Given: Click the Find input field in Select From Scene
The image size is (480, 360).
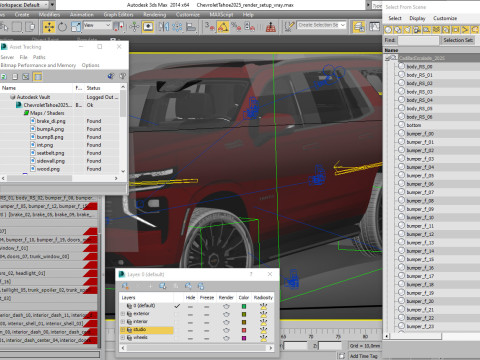Looking at the screenshot, I should 418,40.
